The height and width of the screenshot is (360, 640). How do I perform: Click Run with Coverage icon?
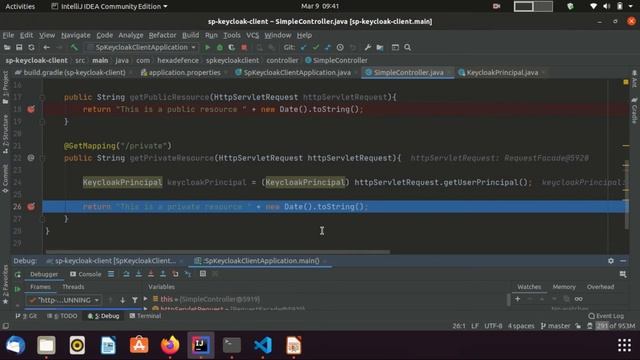point(231,47)
